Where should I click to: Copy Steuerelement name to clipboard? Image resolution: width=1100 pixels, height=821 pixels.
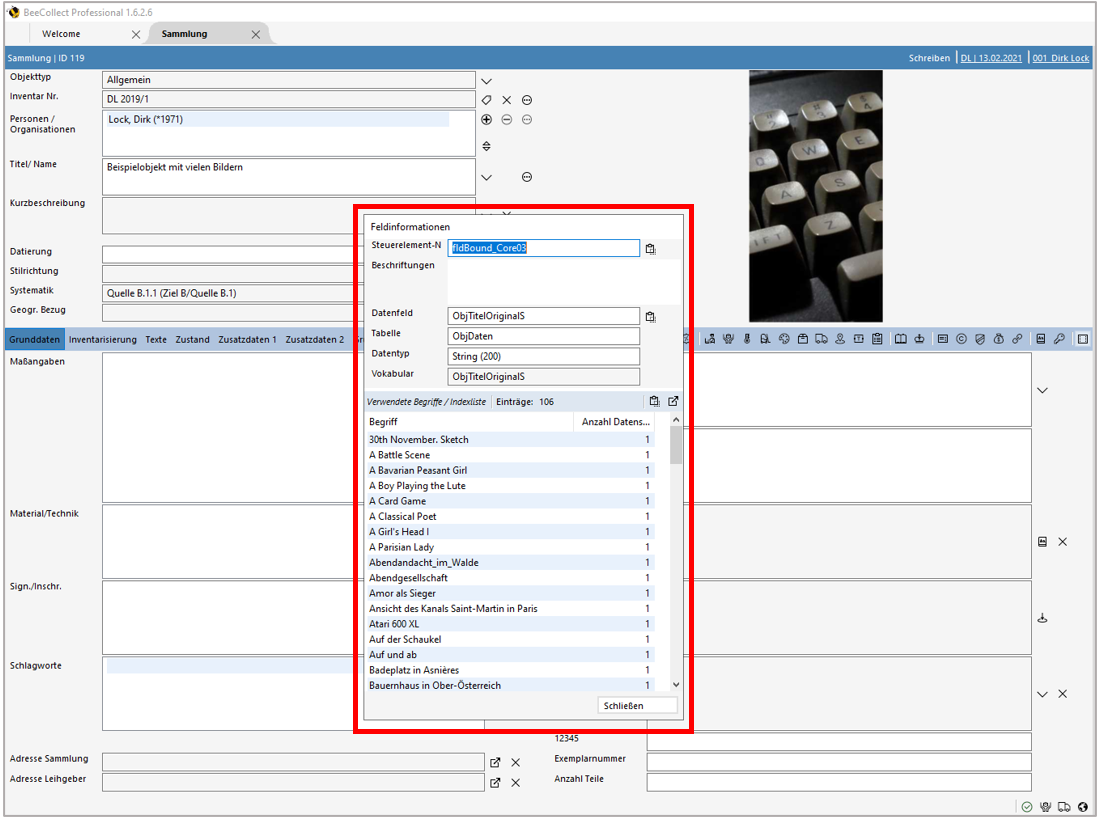point(650,249)
